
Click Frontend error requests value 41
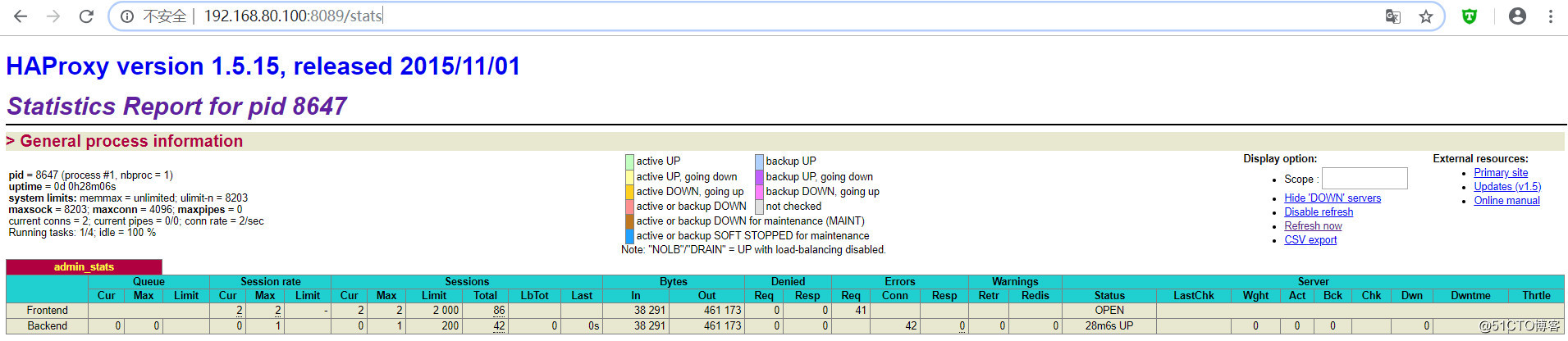[x=861, y=311]
